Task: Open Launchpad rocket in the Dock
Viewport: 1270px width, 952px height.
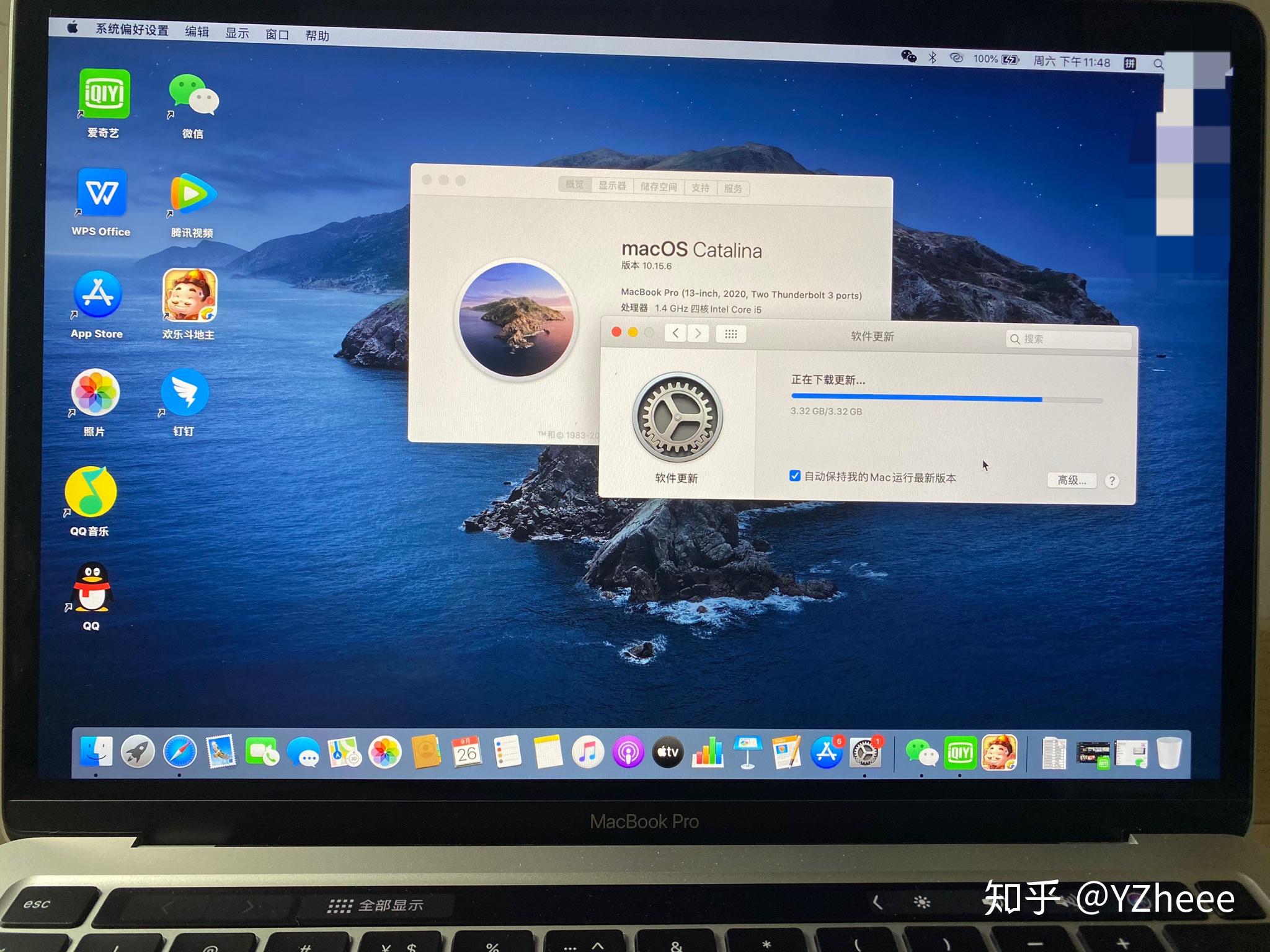Action: [x=138, y=752]
